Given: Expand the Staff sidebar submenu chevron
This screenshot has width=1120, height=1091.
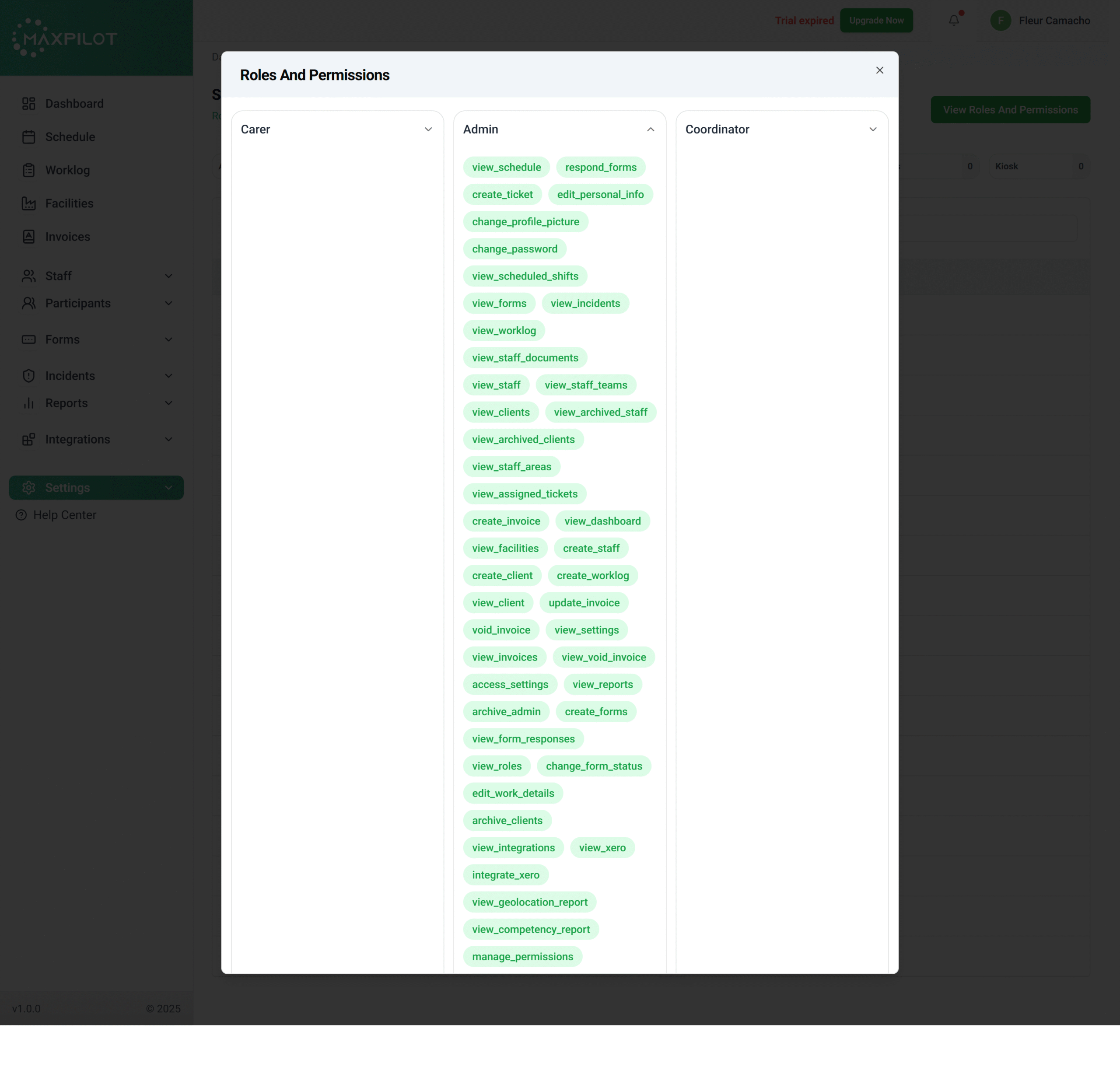Looking at the screenshot, I should tap(168, 276).
